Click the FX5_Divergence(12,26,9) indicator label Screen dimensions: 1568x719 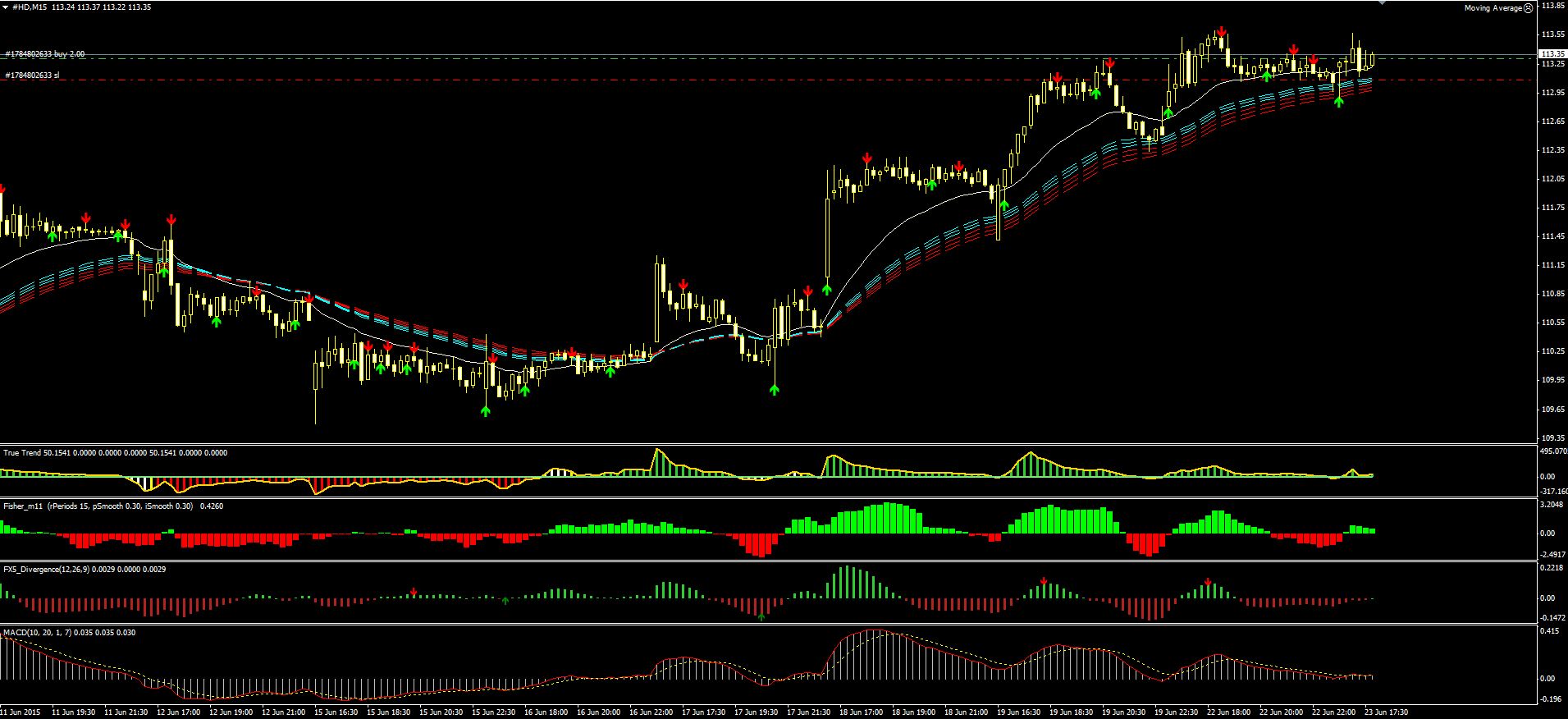pyautogui.click(x=44, y=569)
